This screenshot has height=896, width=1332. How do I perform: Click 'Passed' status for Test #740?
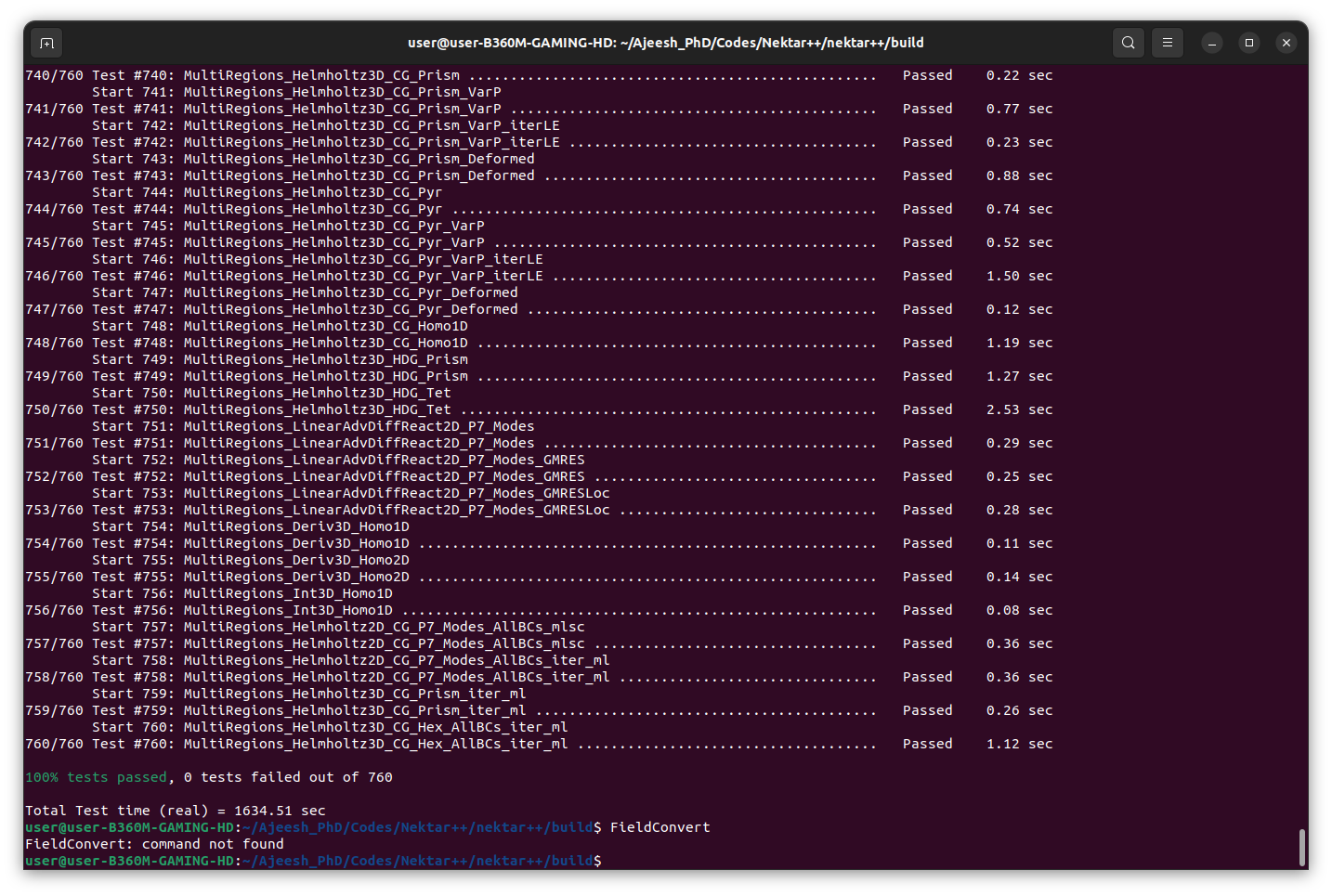pos(927,75)
